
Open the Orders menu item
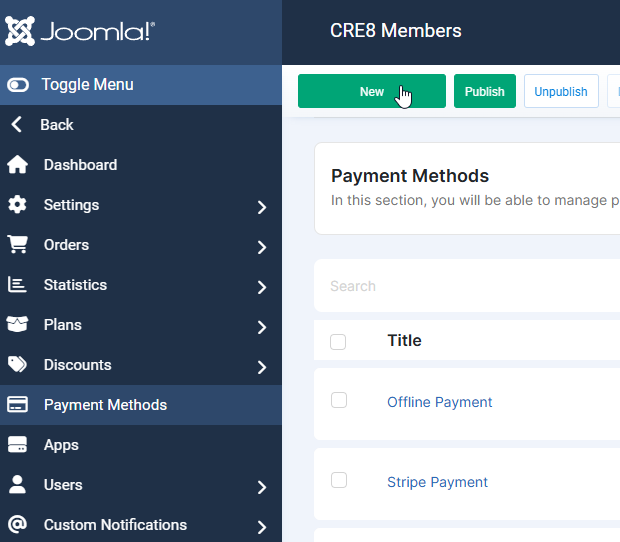coord(141,245)
